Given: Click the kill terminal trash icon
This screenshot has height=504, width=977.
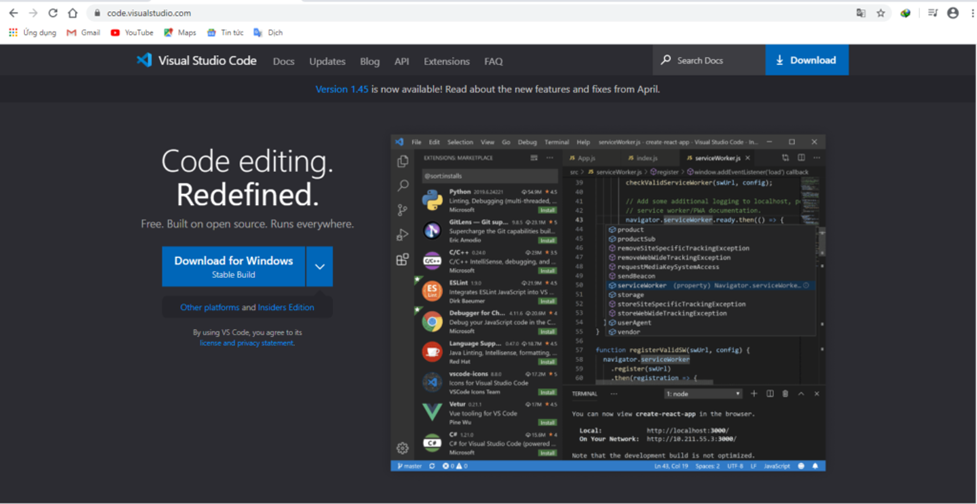Looking at the screenshot, I should (785, 394).
